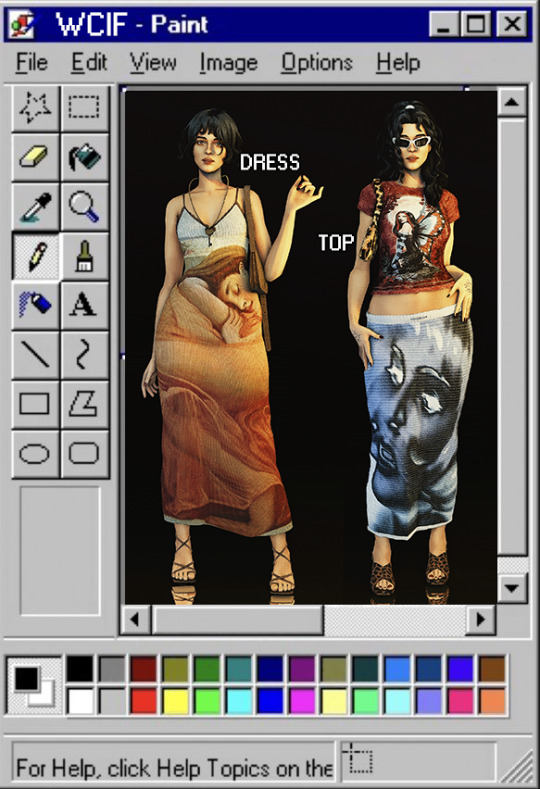Pick the pure blue swatch in bottom row
Viewport: 540px width, 789px height.
click(x=270, y=701)
